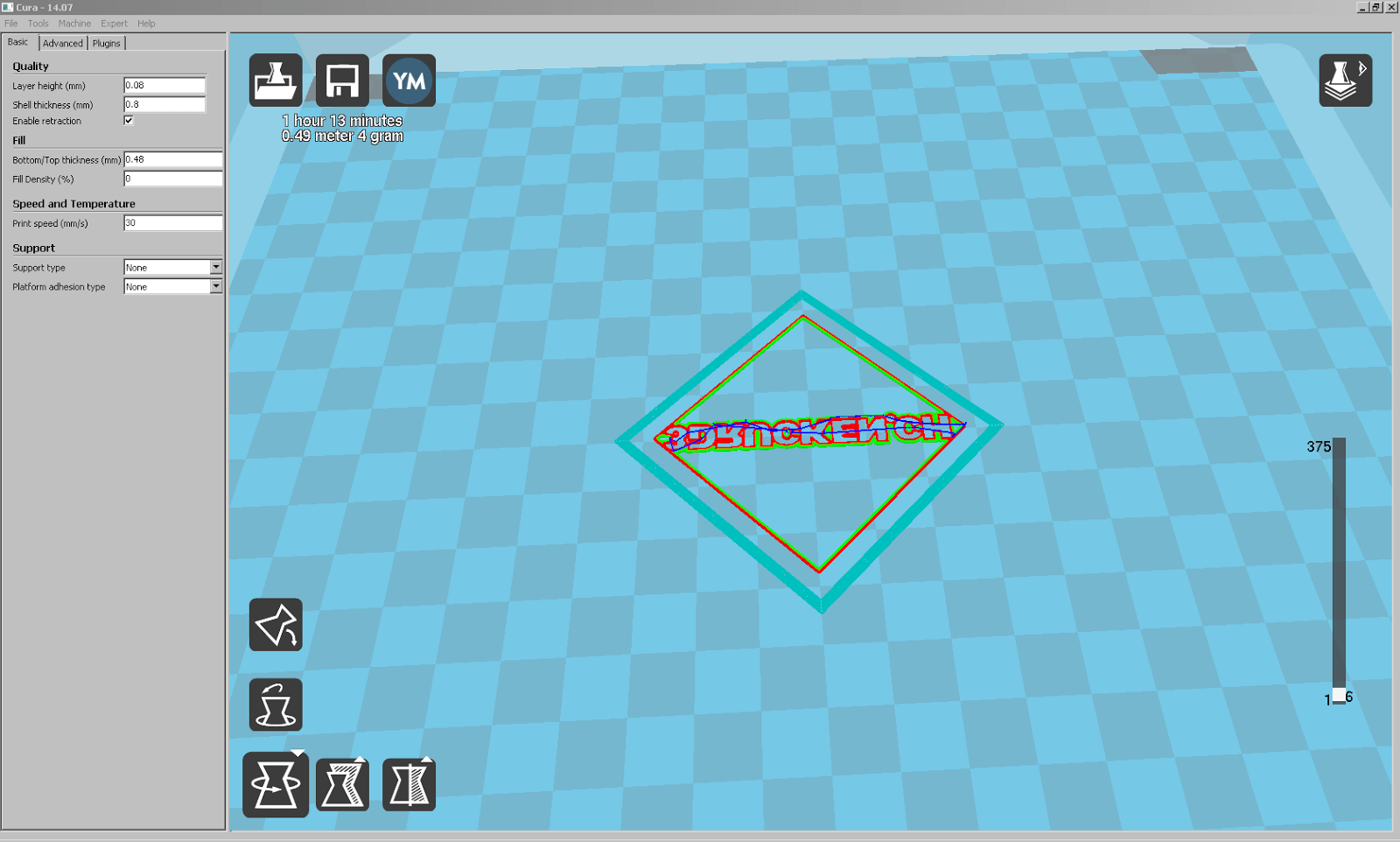Image resolution: width=1400 pixels, height=842 pixels.
Task: Click the 'Quality' section heading
Action: pyautogui.click(x=31, y=67)
